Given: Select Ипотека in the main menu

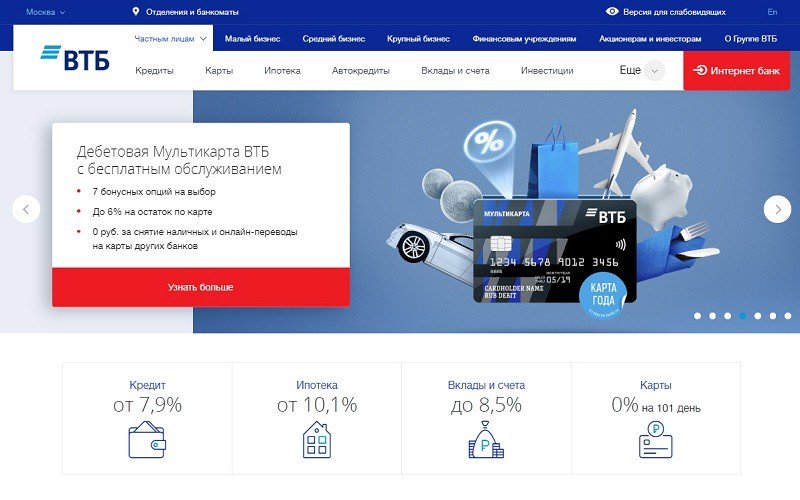Looking at the screenshot, I should pyautogui.click(x=282, y=70).
